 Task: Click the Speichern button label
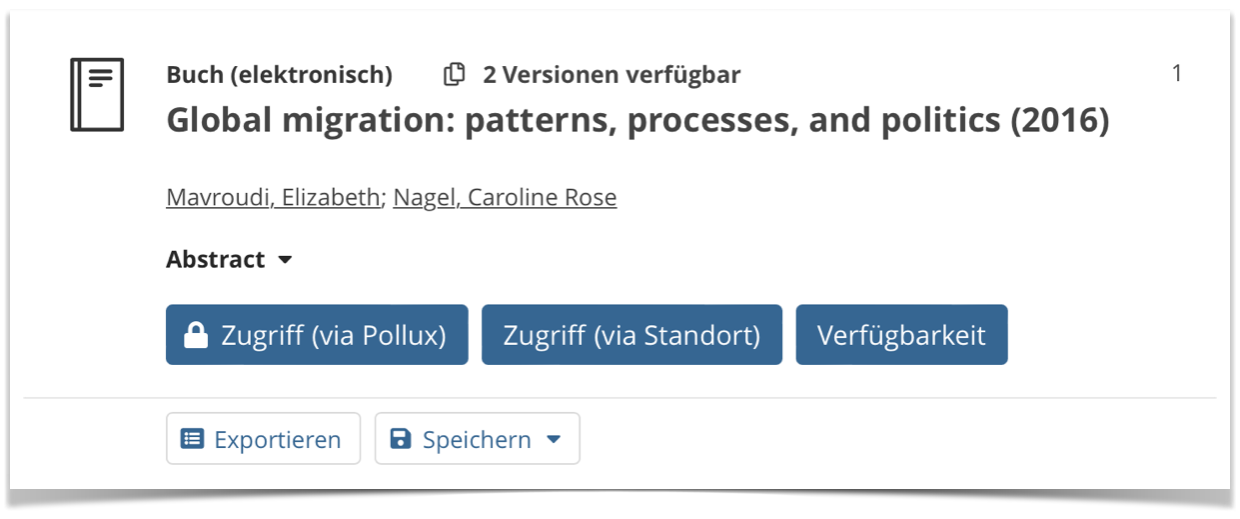[477, 439]
